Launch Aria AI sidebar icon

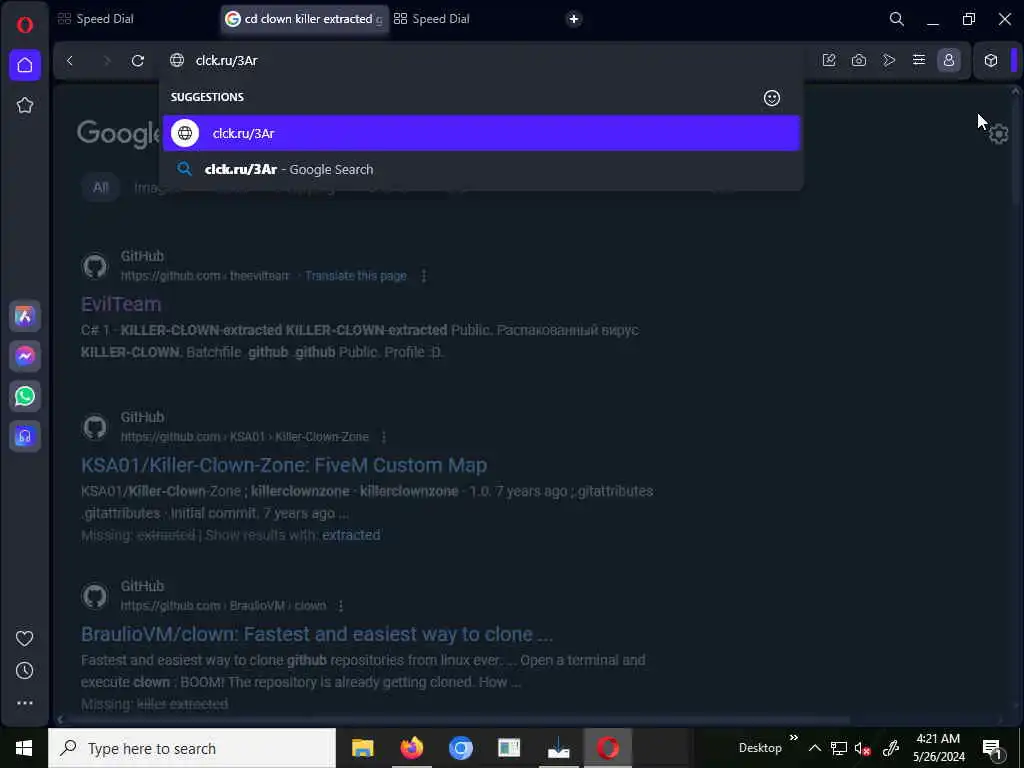(25, 317)
